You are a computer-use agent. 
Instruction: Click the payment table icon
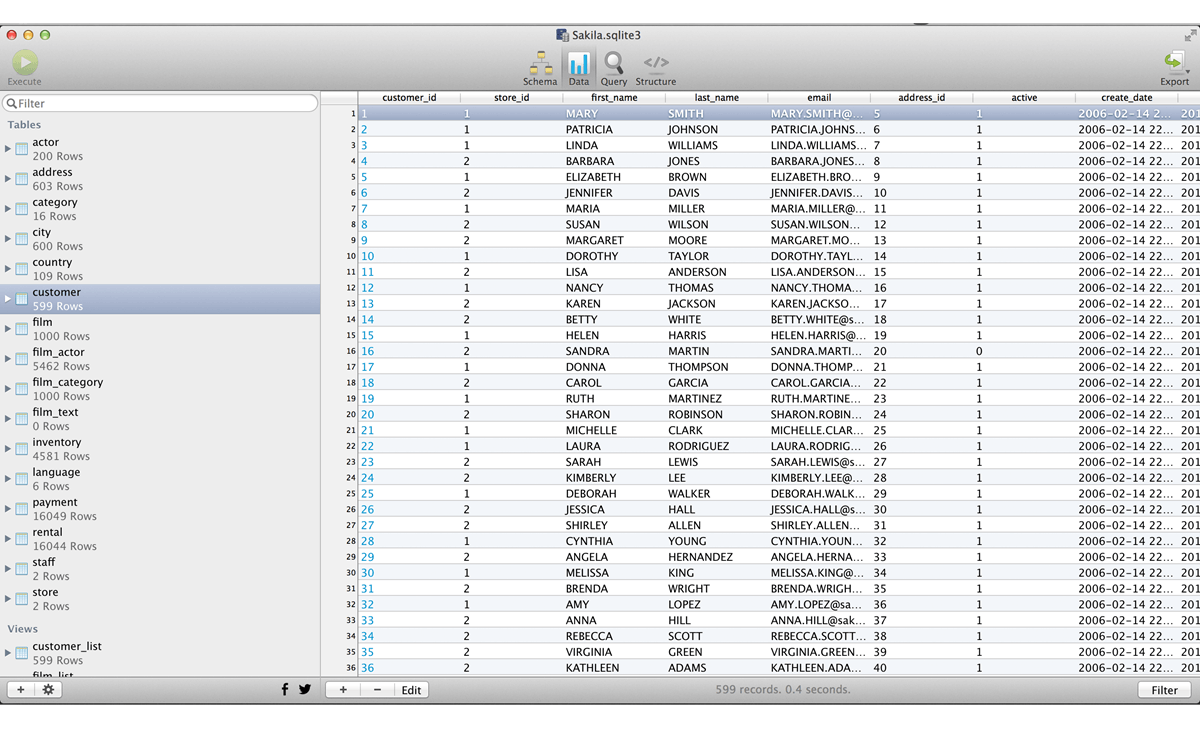(22, 509)
